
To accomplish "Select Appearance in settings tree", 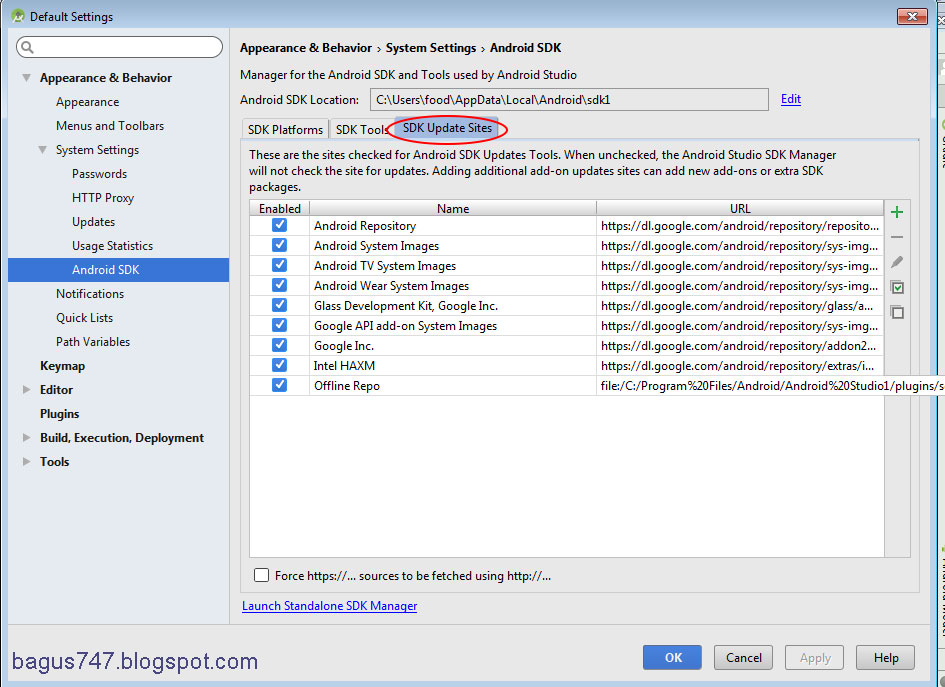I will tap(87, 102).
